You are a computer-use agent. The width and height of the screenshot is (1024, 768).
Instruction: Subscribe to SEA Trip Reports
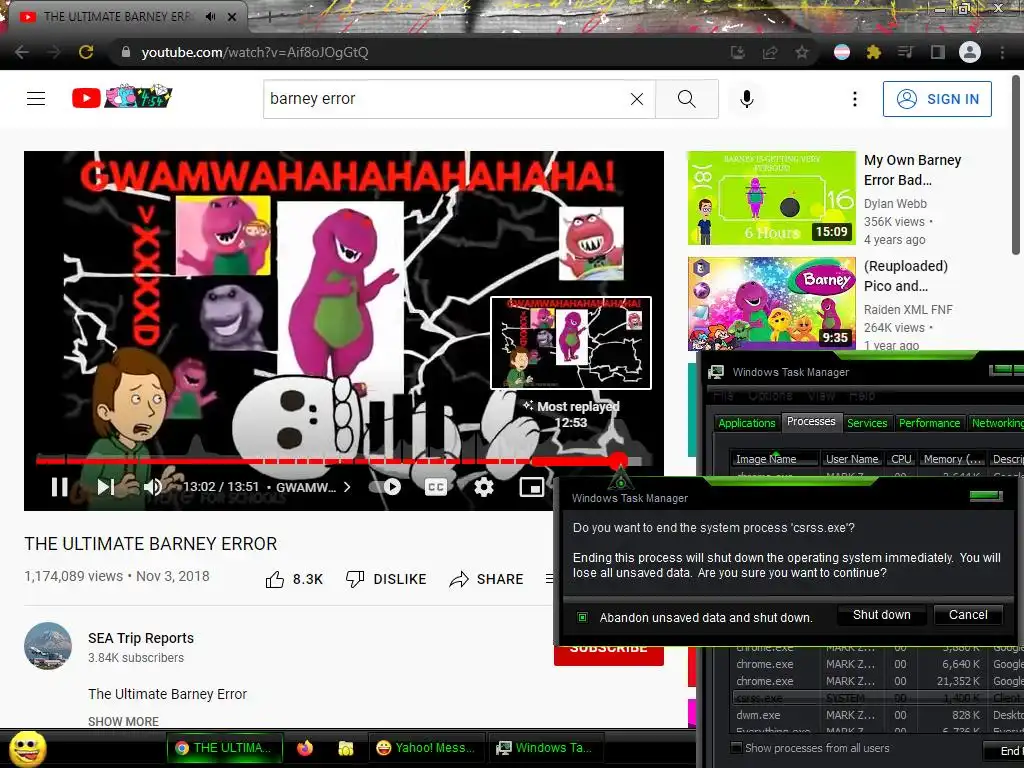[609, 655]
